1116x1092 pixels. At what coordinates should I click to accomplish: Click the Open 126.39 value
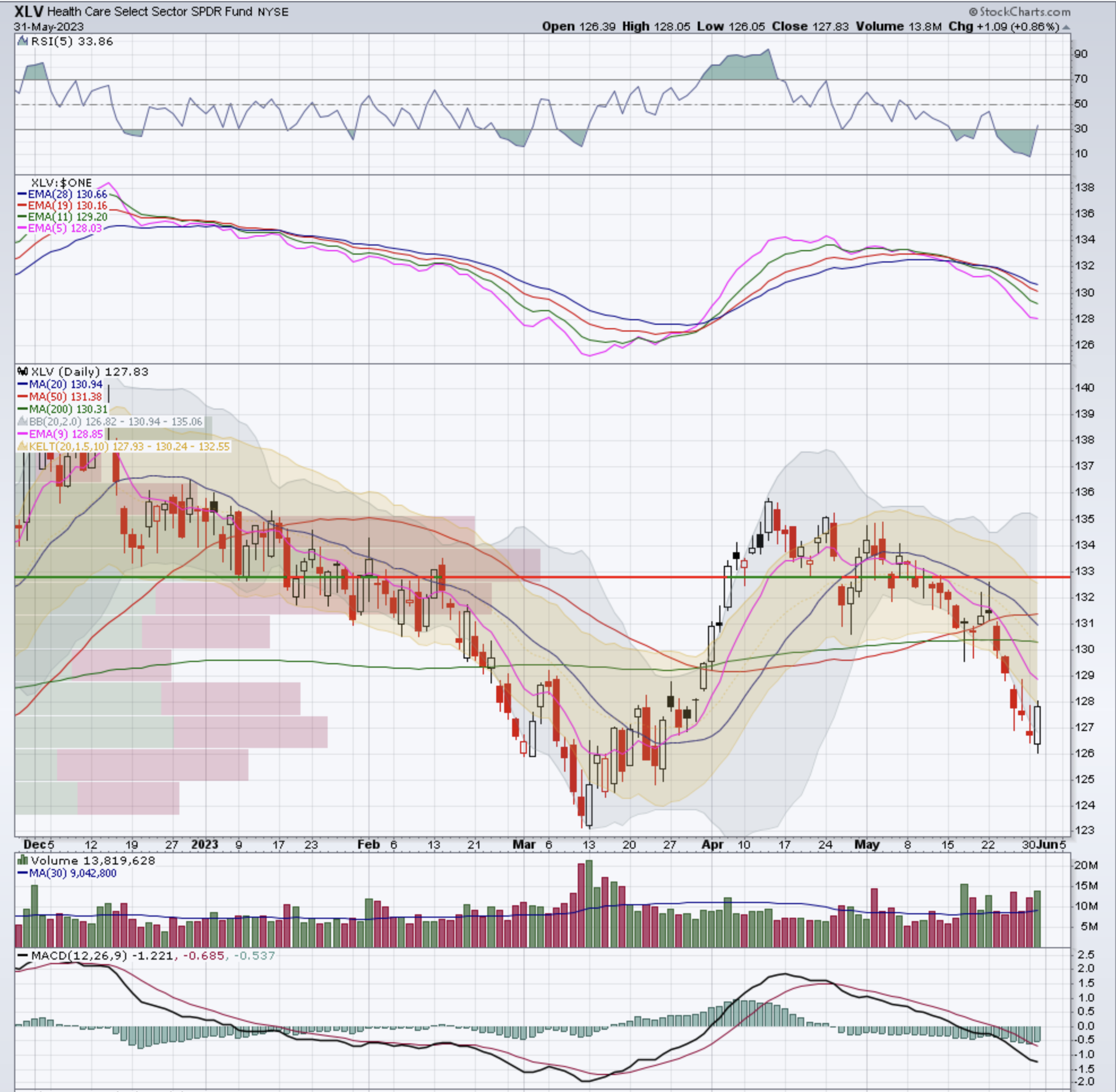580,27
